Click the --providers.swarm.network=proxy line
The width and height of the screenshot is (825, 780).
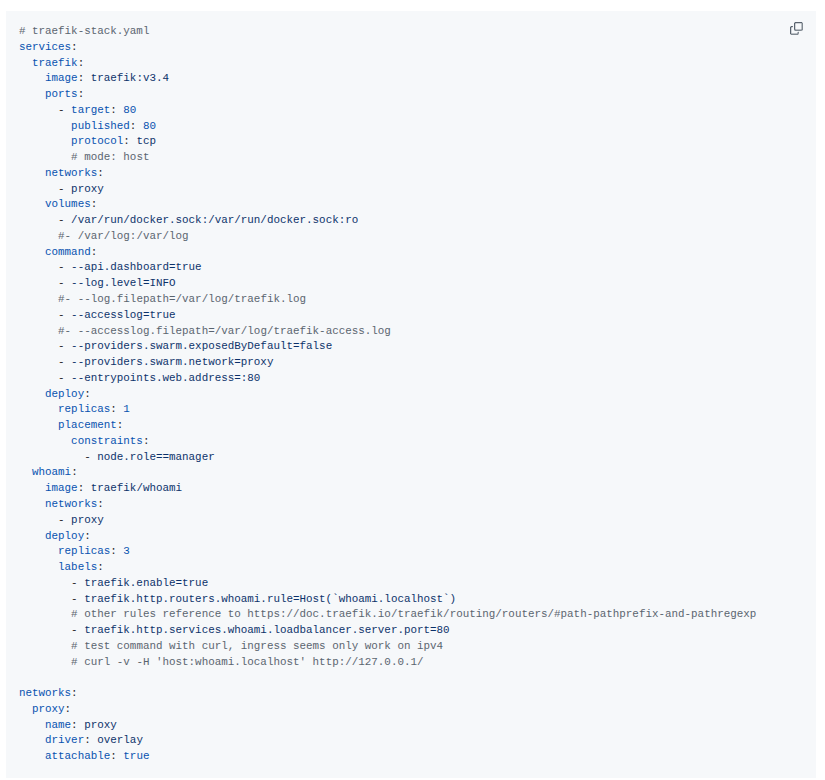click(166, 362)
